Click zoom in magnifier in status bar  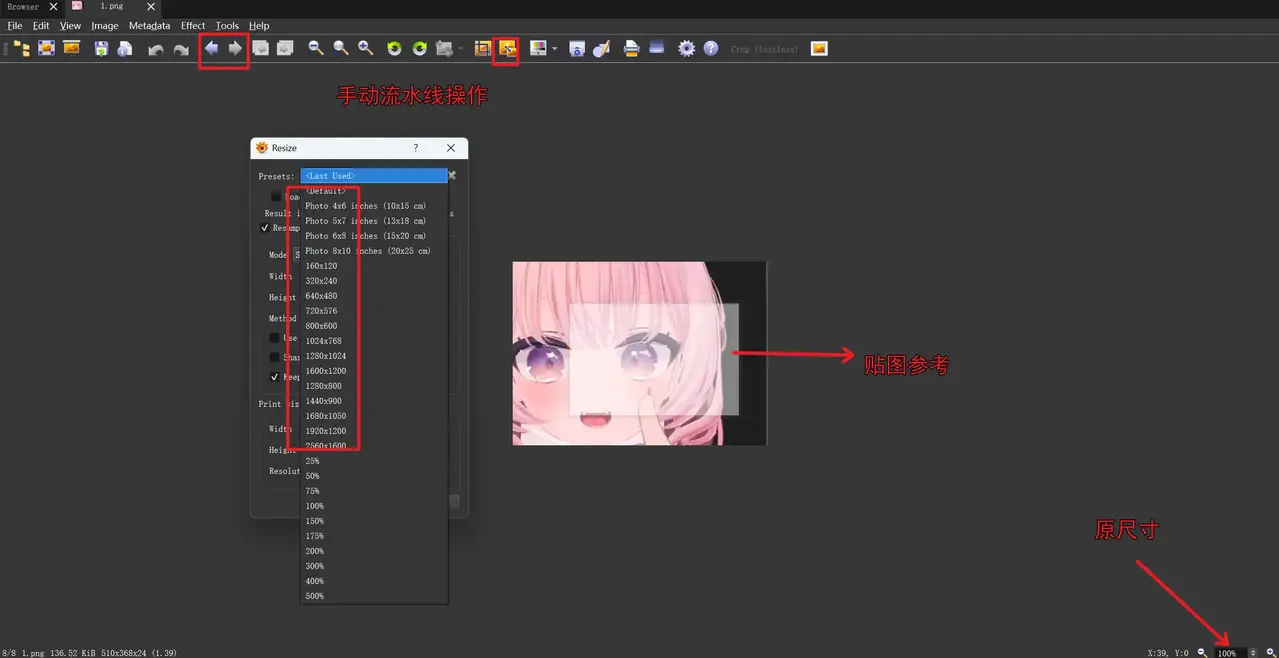pyautogui.click(x=1271, y=652)
